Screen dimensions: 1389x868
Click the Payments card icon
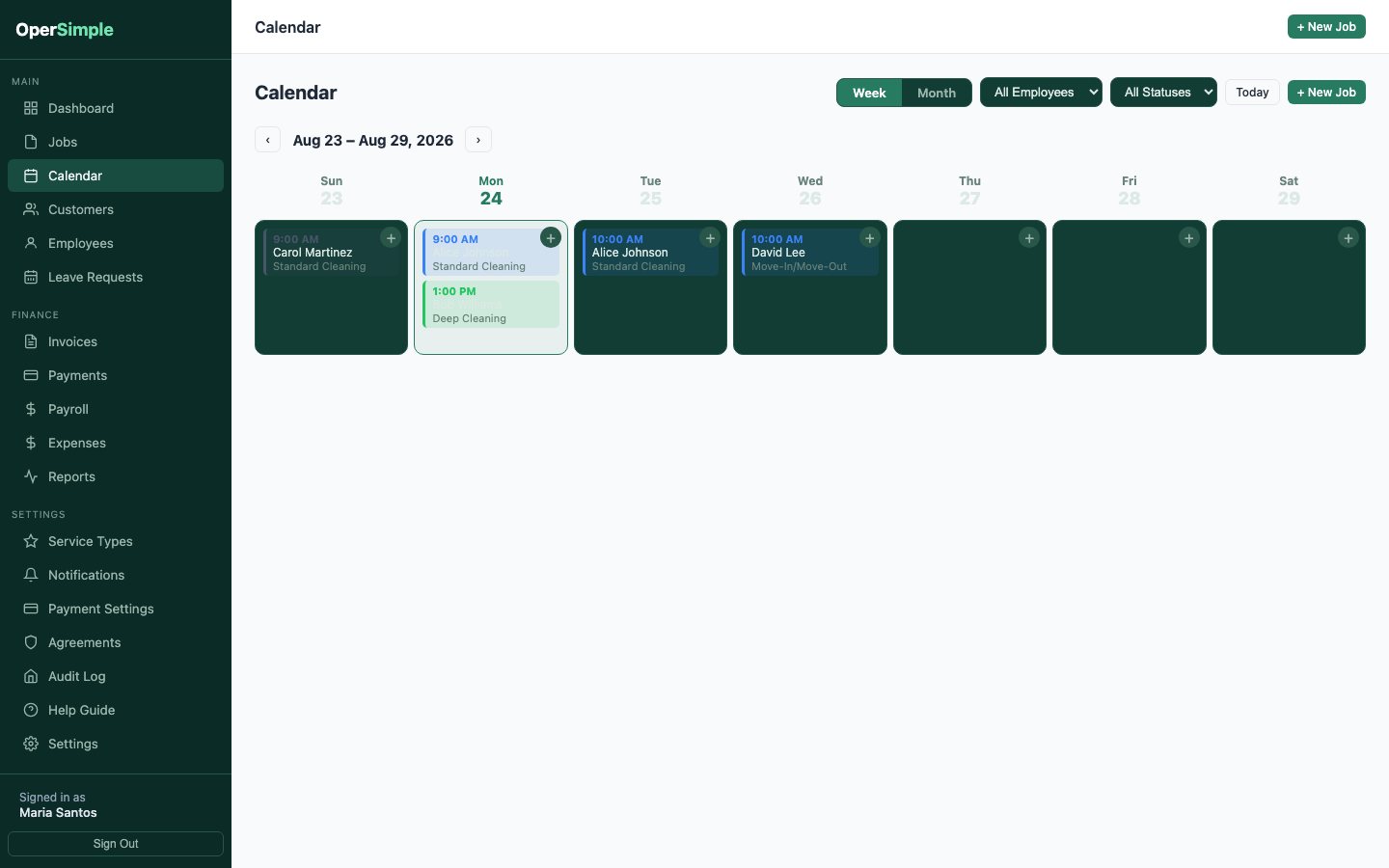click(31, 375)
